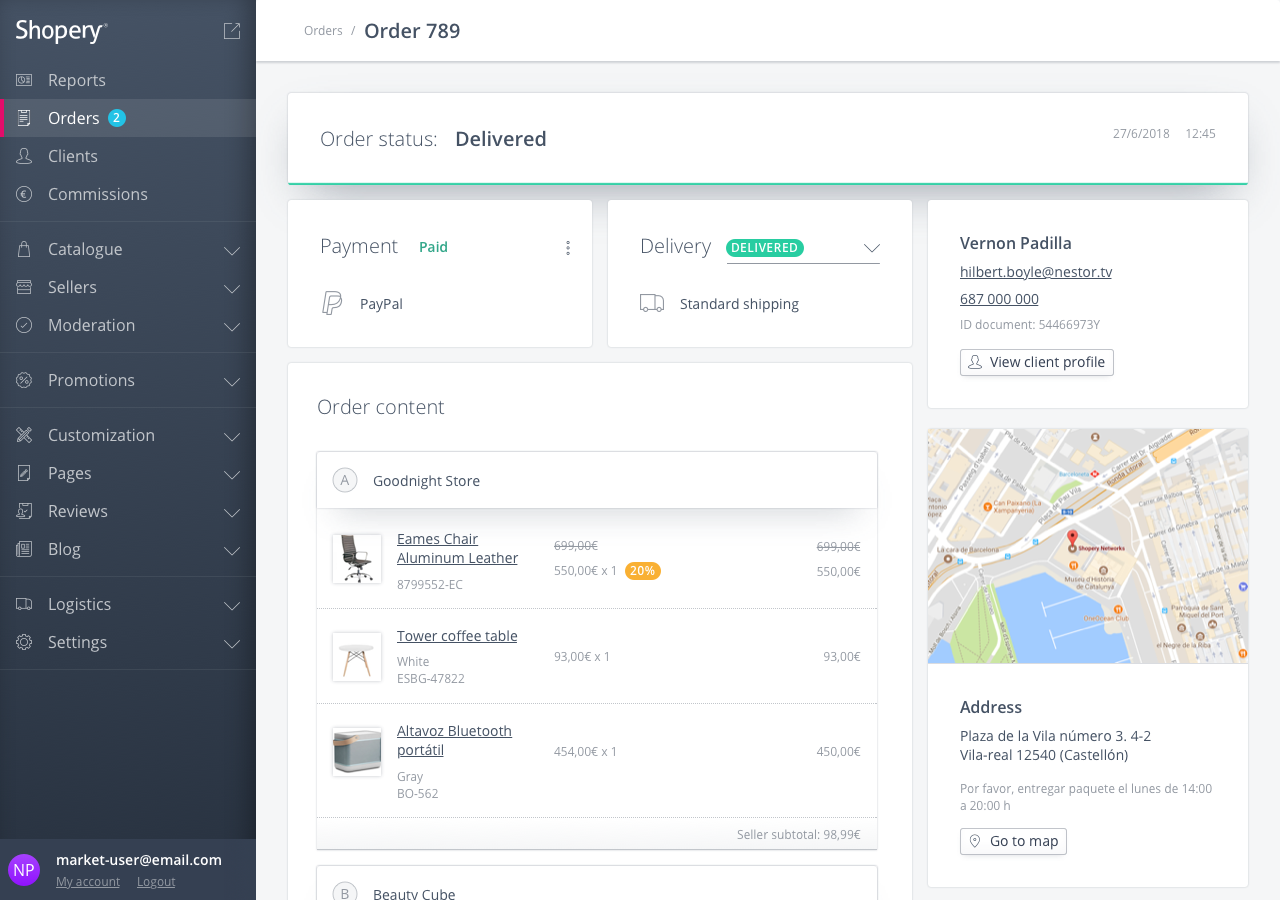1280x900 pixels.
Task: Go to Orders via the breadcrumb
Action: pyautogui.click(x=322, y=30)
